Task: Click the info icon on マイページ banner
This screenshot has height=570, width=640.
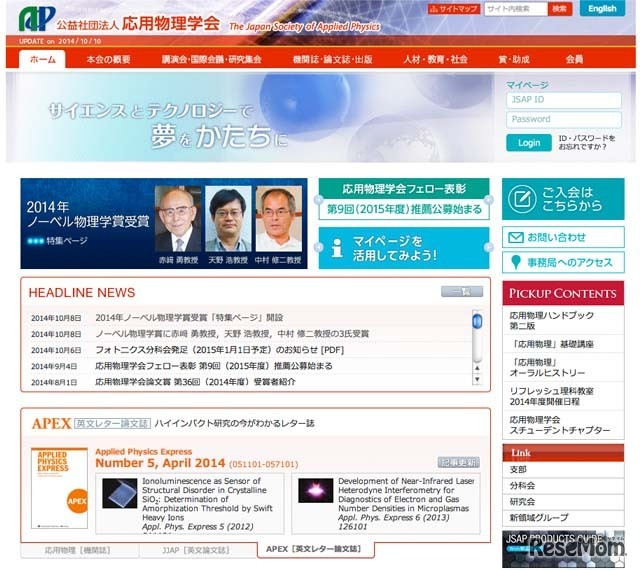Action: pyautogui.click(x=337, y=248)
